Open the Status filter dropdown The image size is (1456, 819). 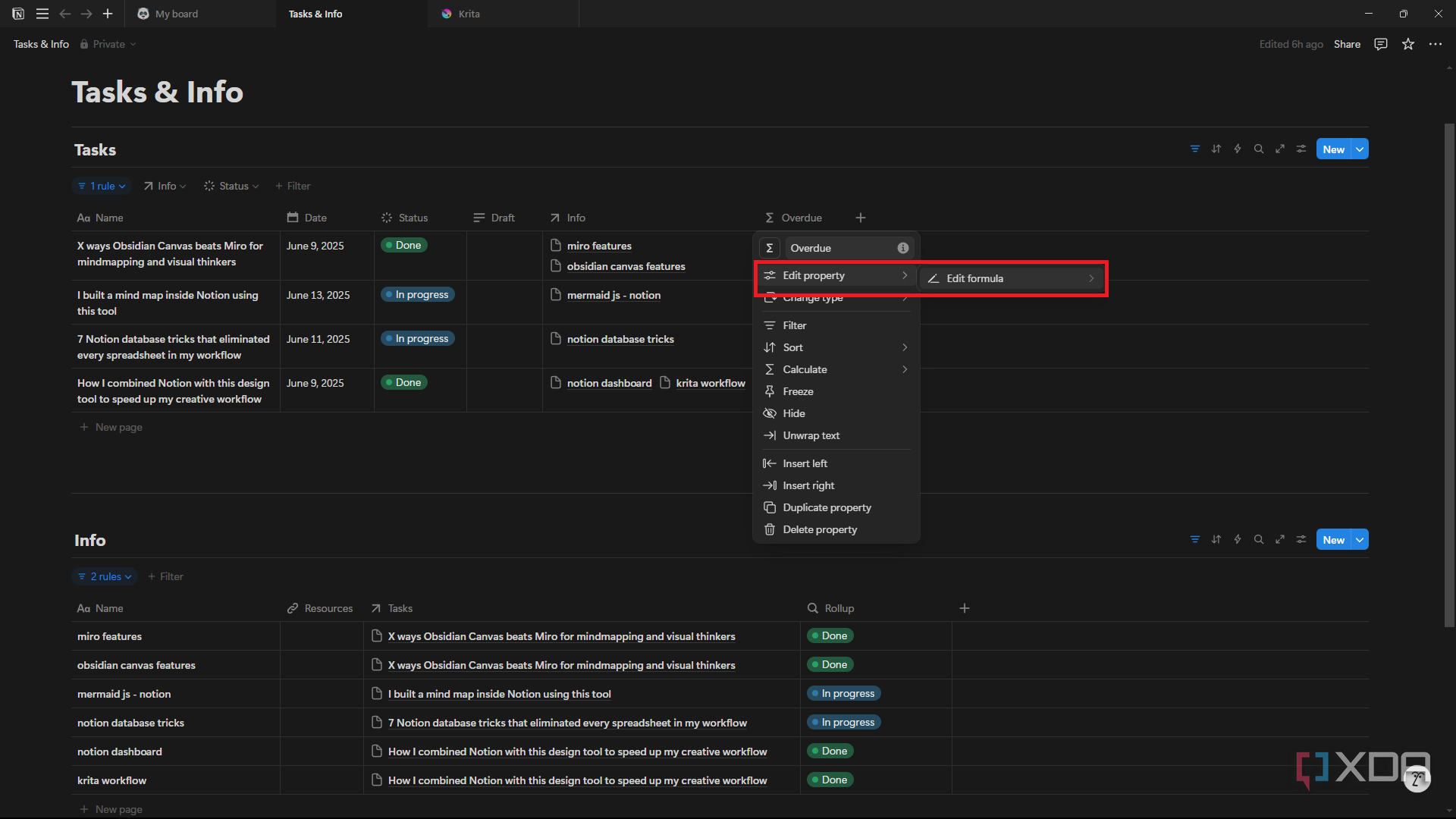(x=231, y=186)
